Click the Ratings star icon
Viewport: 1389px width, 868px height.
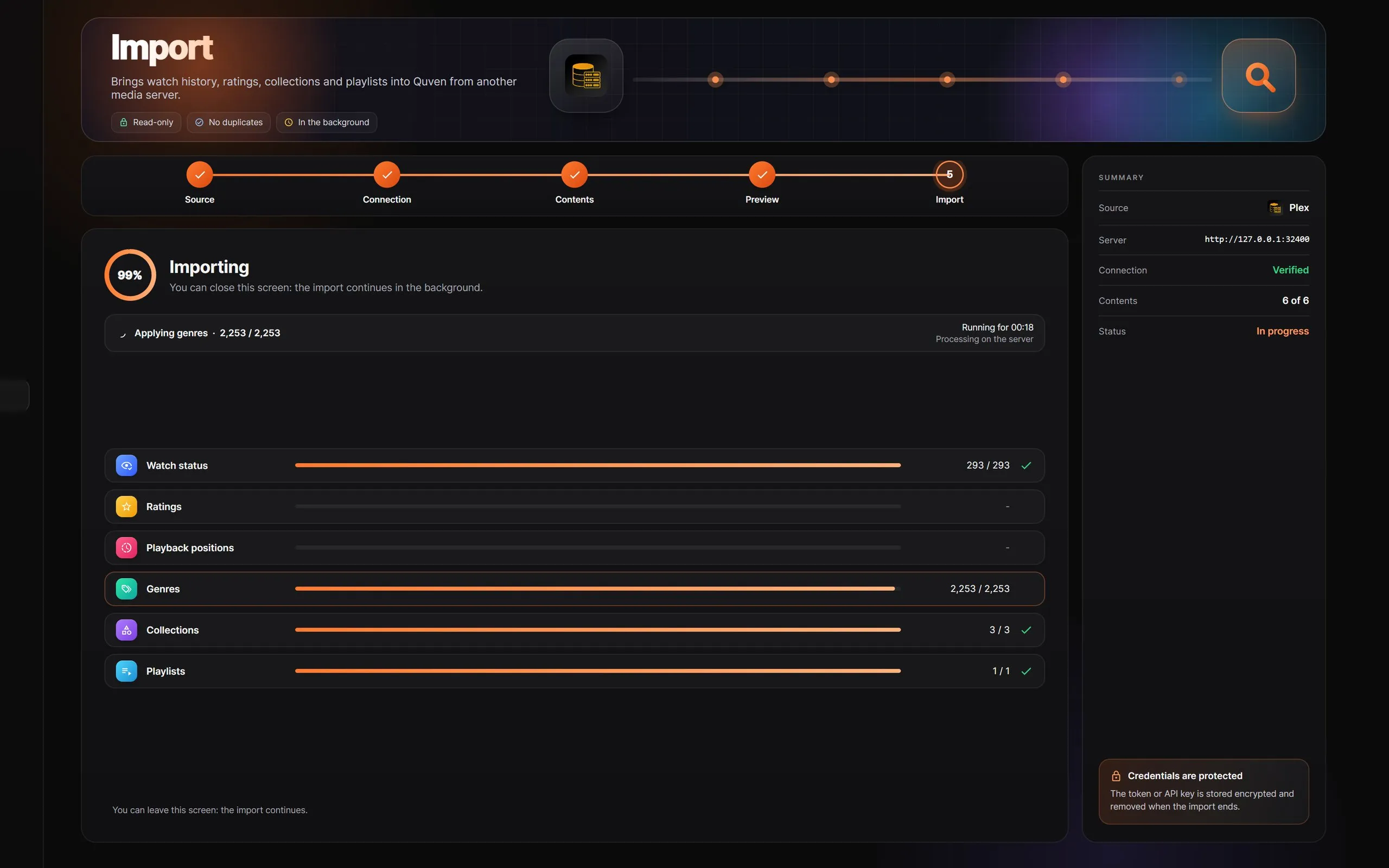tap(126, 506)
